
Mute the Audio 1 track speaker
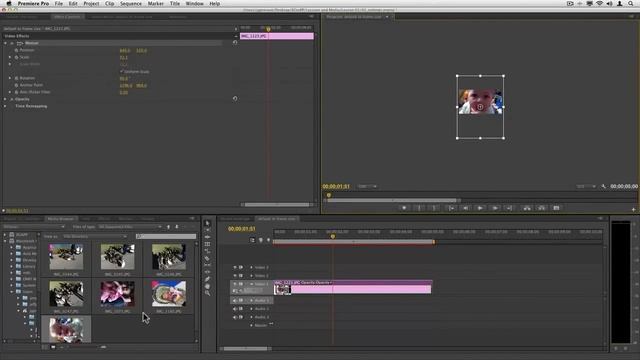coord(235,300)
